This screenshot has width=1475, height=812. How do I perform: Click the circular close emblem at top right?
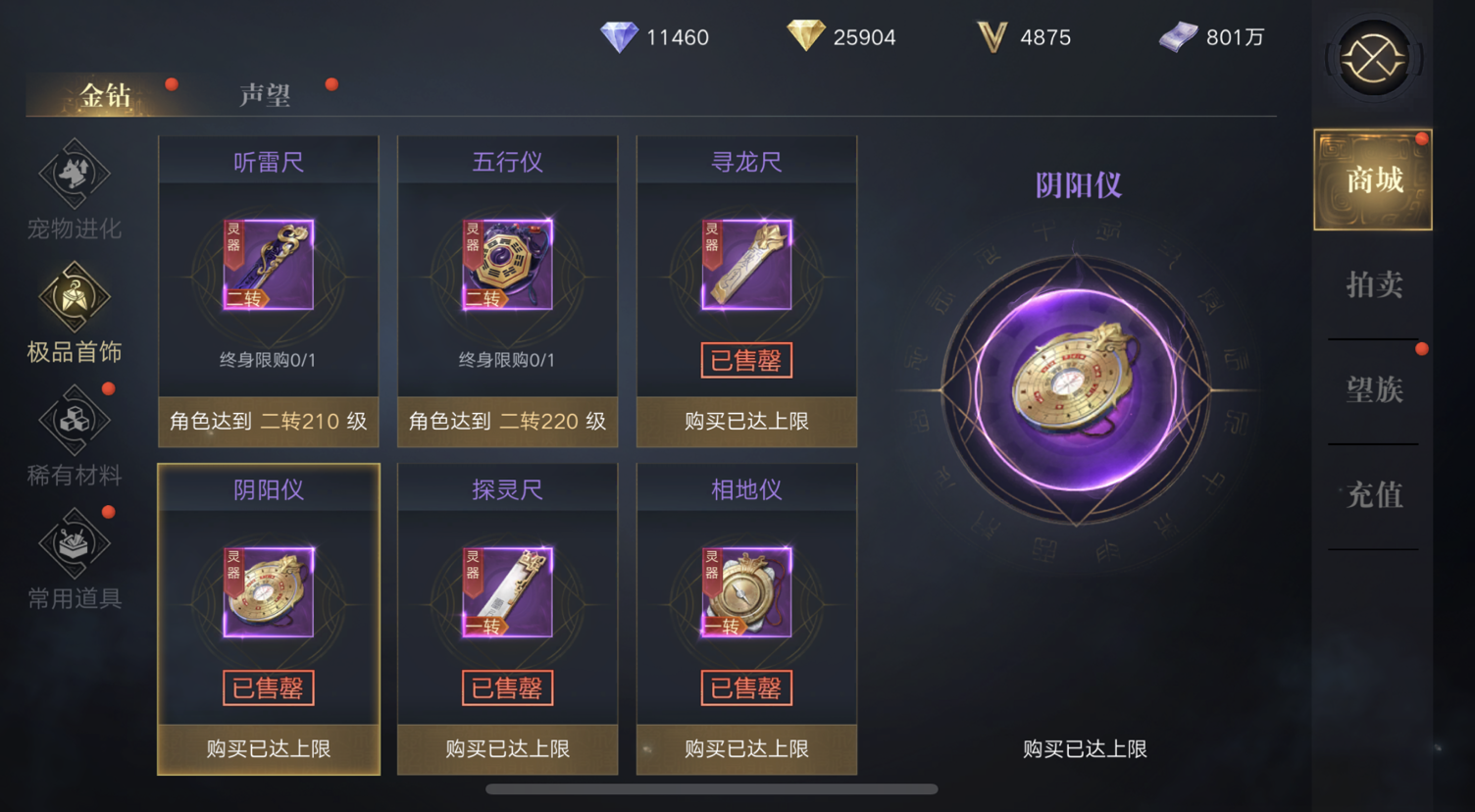click(1374, 59)
